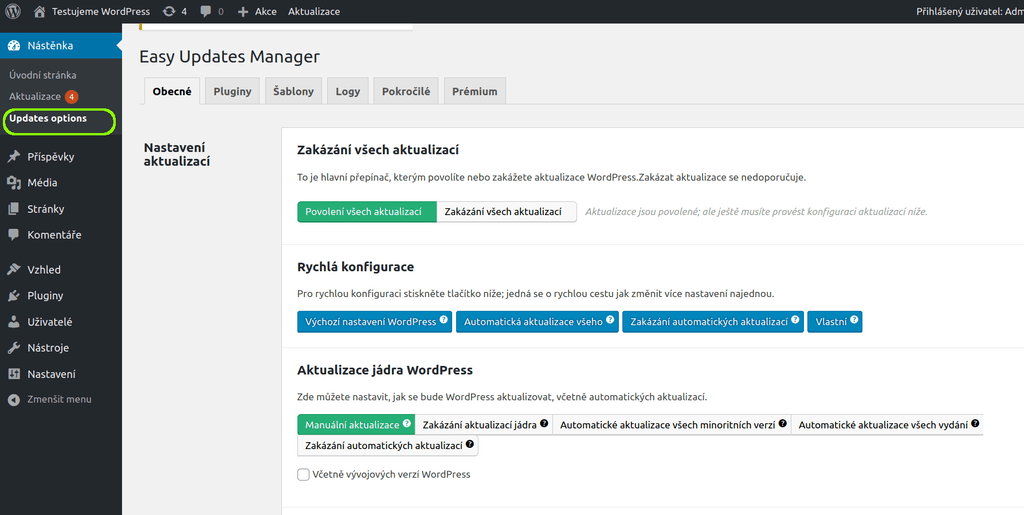Open Přihlášený uživatel account menu
1024x515 pixels.
pos(970,11)
